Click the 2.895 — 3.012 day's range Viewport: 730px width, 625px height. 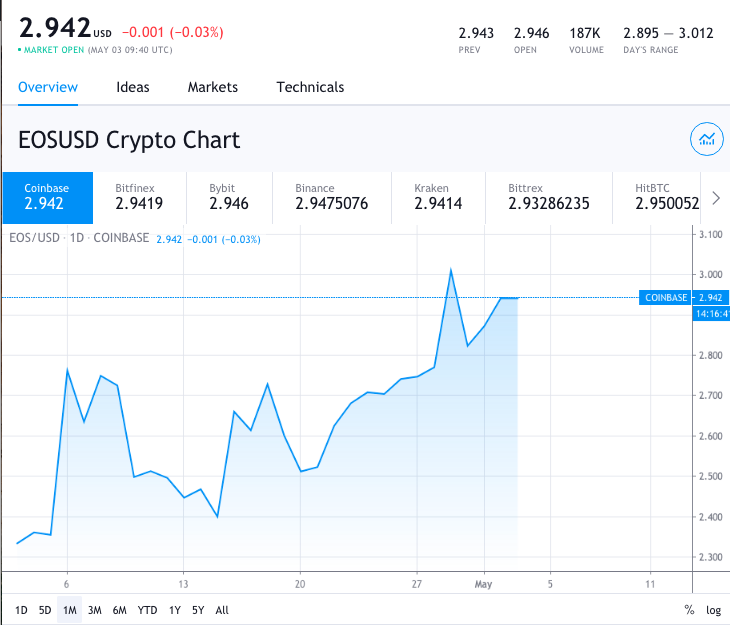(x=668, y=33)
